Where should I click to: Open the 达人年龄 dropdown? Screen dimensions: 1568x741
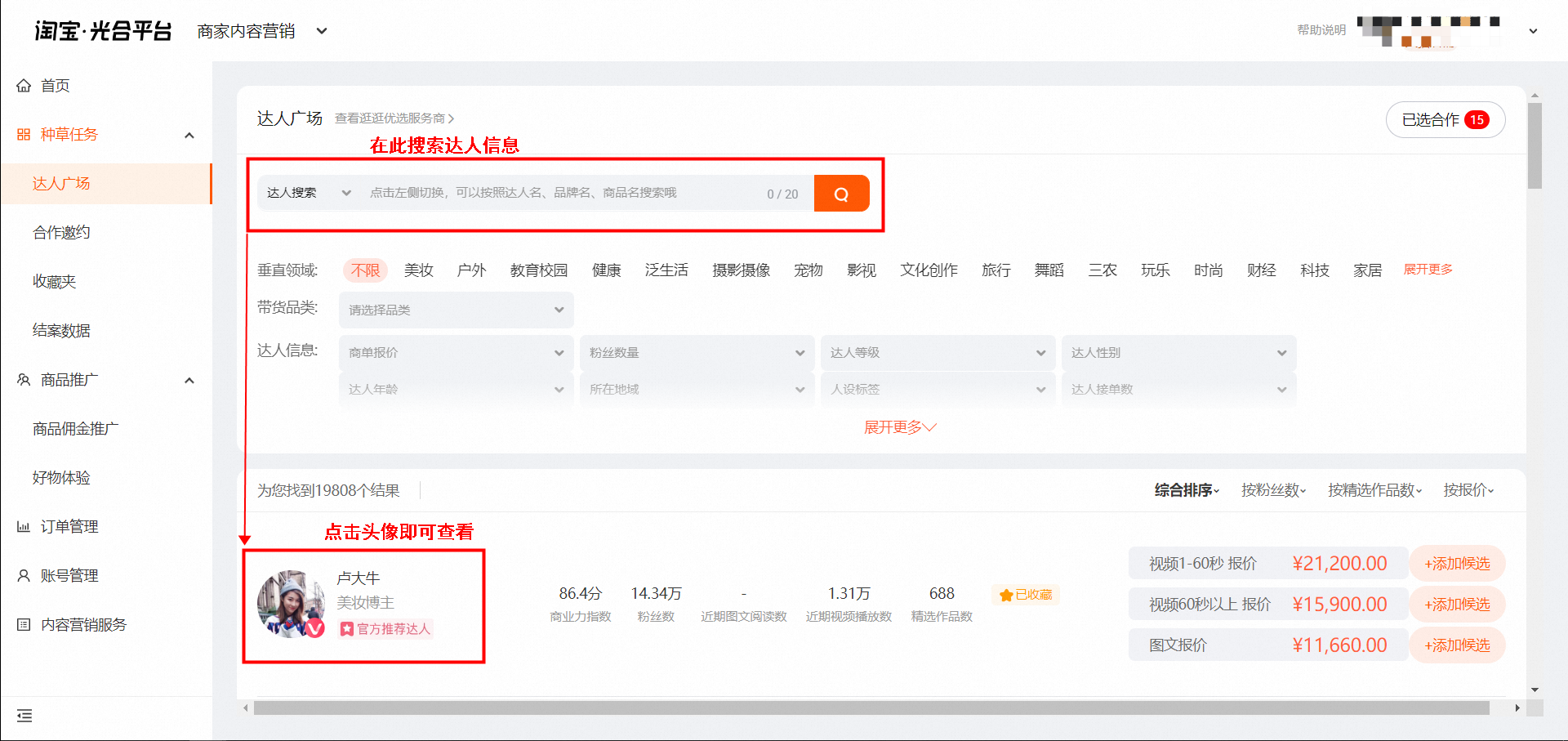pyautogui.click(x=457, y=389)
